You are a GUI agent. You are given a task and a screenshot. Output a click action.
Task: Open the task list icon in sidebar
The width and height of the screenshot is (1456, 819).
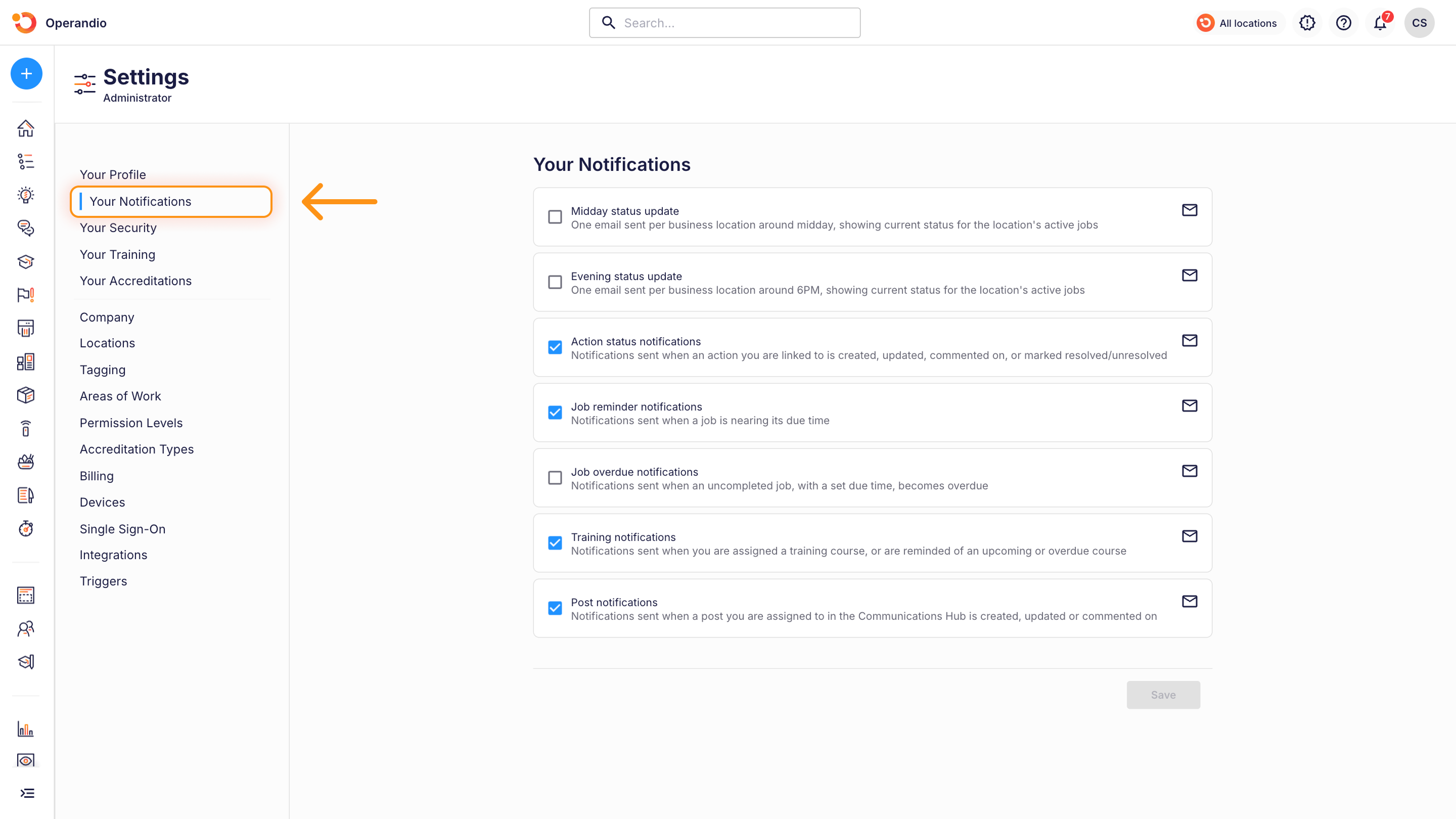coord(26,162)
